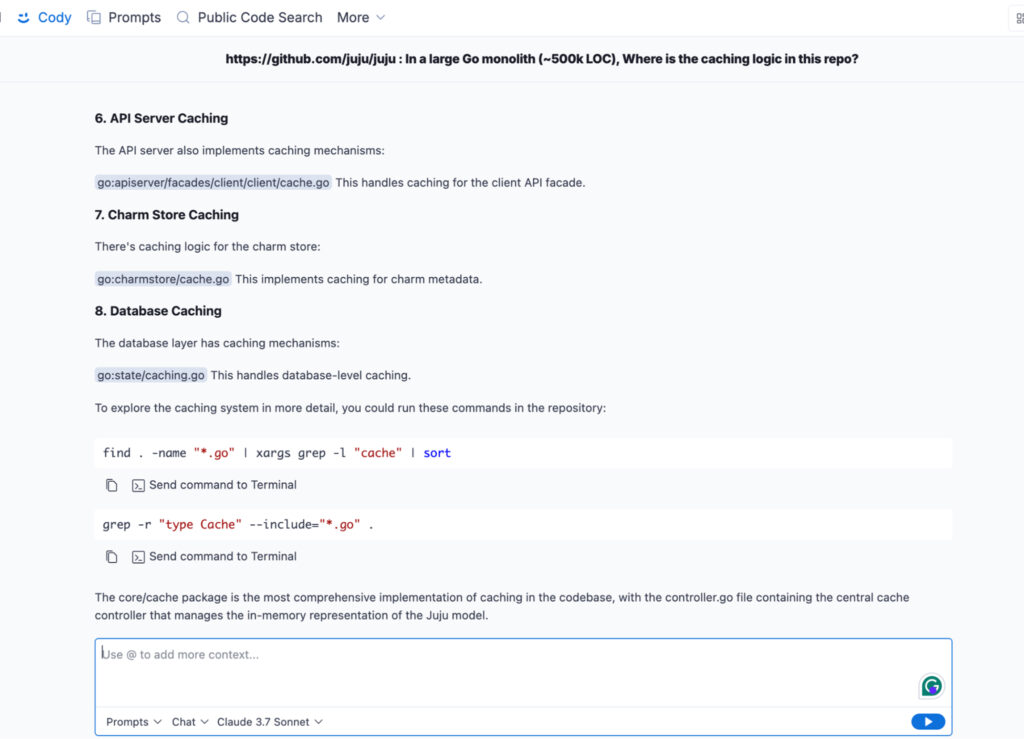Click terminal icon below the find command

click(x=138, y=485)
